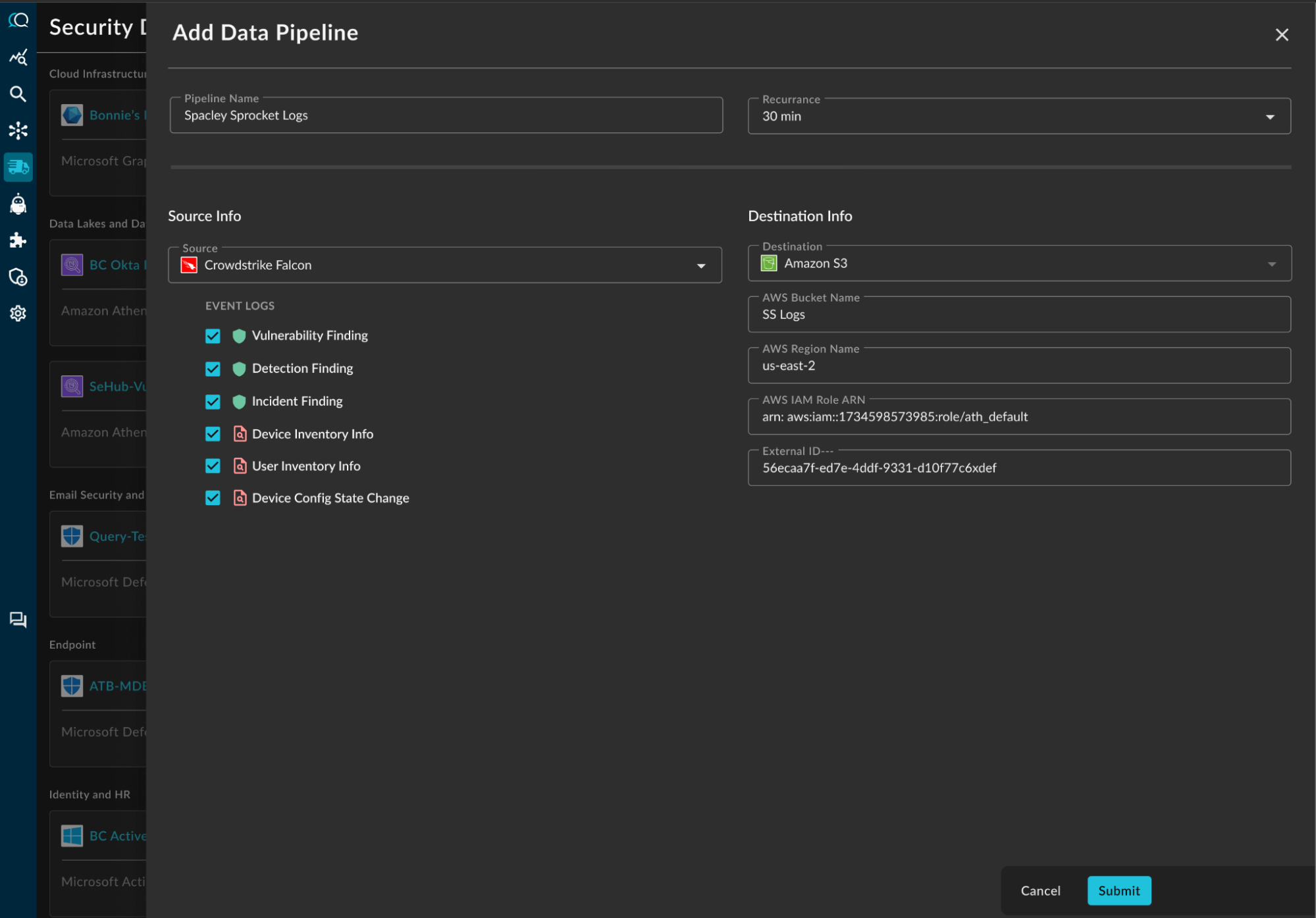Select the data pipeline truck icon
Image resolution: width=1316 pixels, height=918 pixels.
(x=18, y=167)
